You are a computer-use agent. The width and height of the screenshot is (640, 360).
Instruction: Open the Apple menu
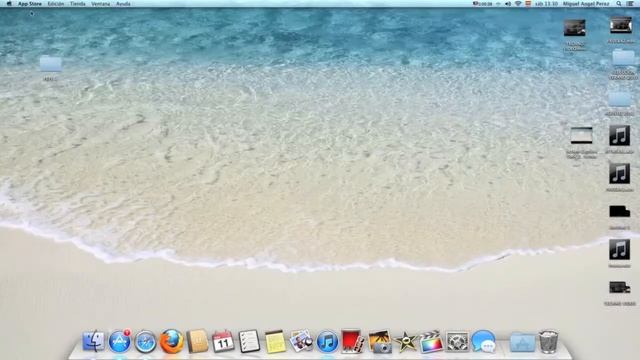click(x=9, y=4)
